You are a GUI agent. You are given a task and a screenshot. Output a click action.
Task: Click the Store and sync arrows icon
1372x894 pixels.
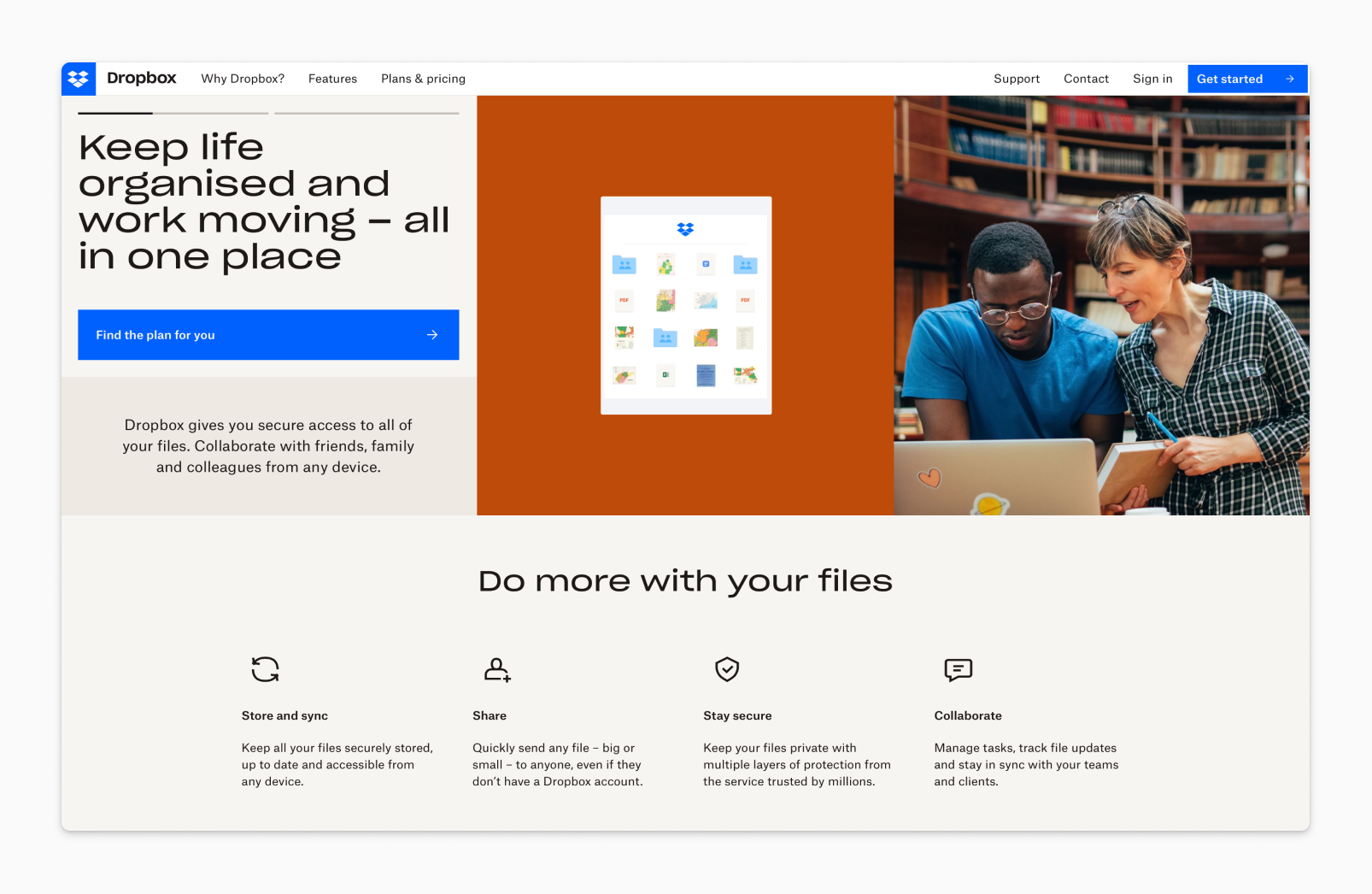[x=265, y=669]
